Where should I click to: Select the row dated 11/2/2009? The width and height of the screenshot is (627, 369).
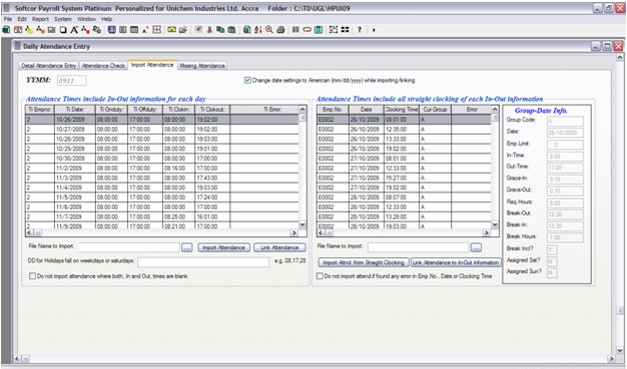click(x=162, y=168)
